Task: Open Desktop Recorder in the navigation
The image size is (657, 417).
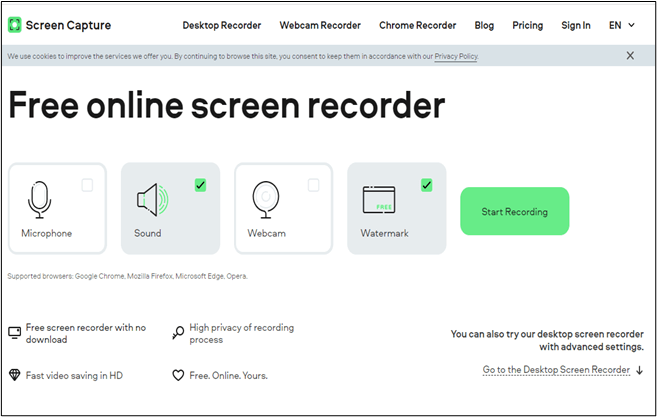Action: [222, 26]
